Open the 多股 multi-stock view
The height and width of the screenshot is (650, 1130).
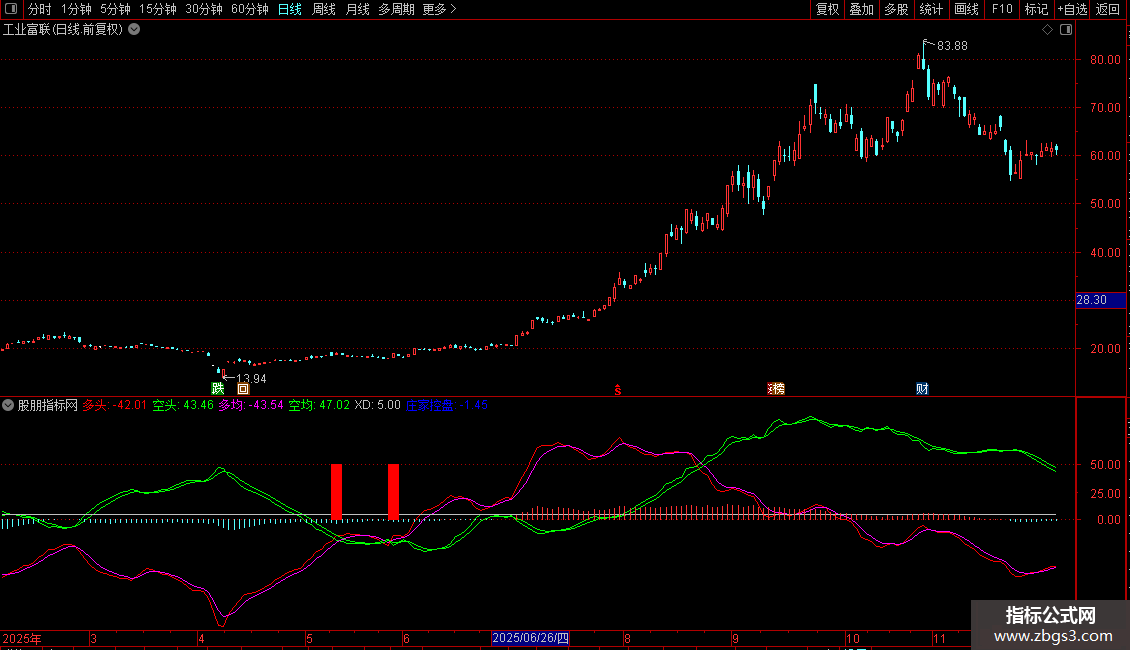[896, 9]
